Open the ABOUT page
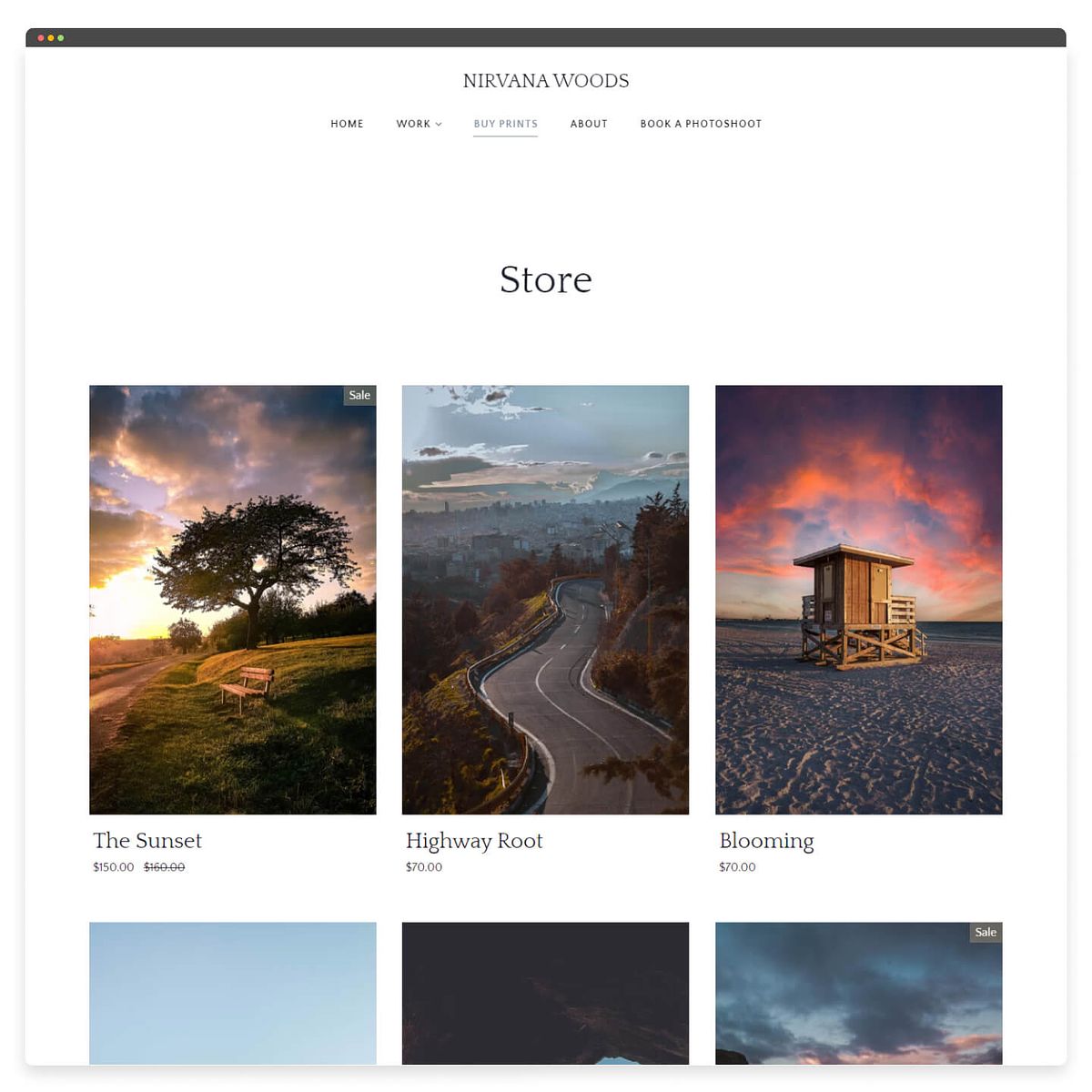This screenshot has height=1092, width=1092. coord(589,124)
